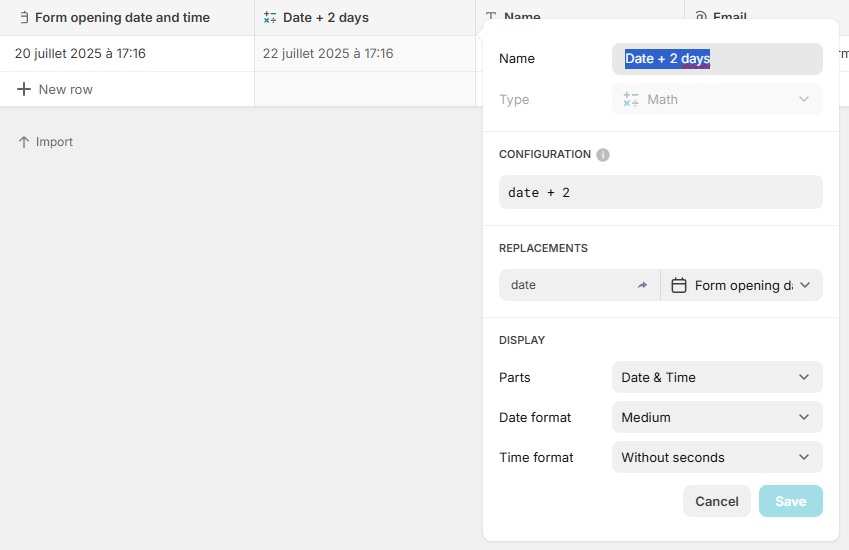Open the Type Math dropdown
This screenshot has width=849, height=550.
(x=717, y=99)
